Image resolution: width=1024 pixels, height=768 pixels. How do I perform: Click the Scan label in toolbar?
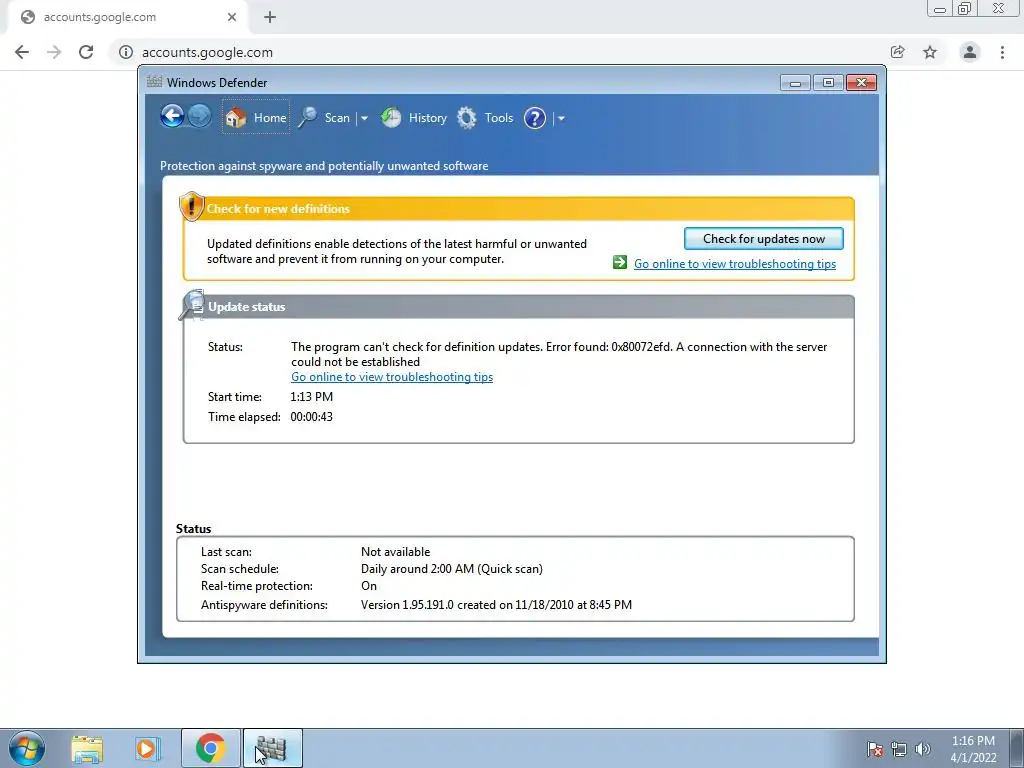tap(337, 118)
